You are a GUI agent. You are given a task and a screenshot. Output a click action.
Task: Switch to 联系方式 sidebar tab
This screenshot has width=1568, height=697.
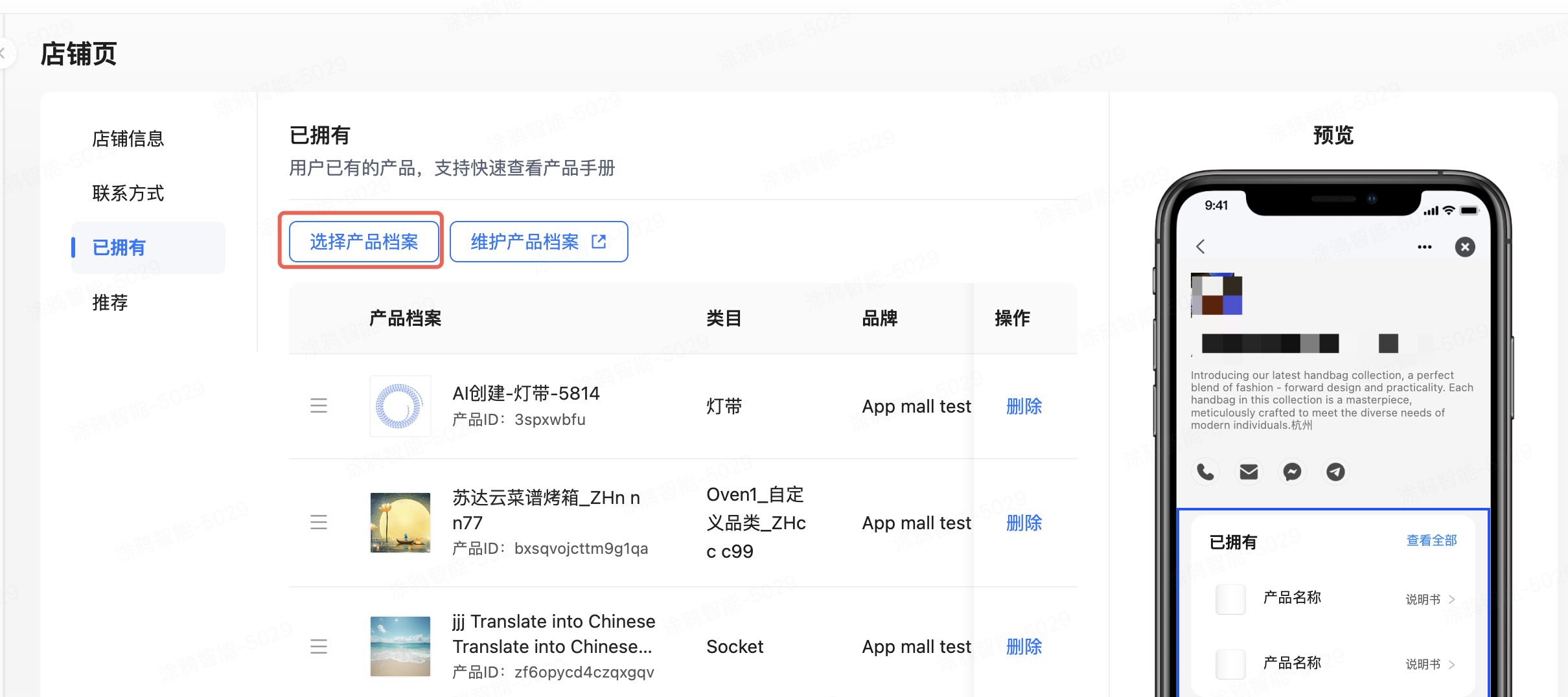point(128,193)
